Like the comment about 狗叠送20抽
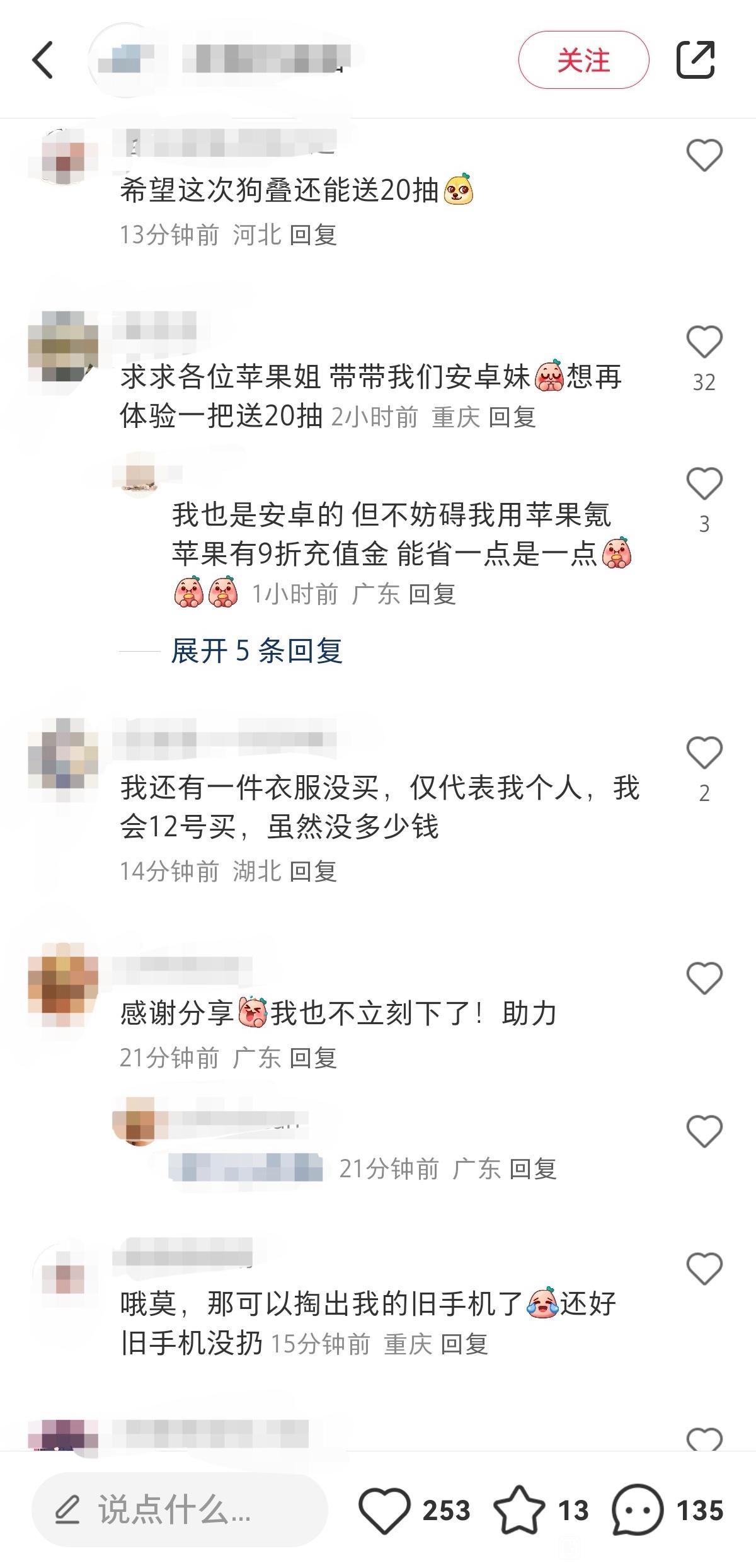The height and width of the screenshot is (1568, 756). tap(704, 155)
